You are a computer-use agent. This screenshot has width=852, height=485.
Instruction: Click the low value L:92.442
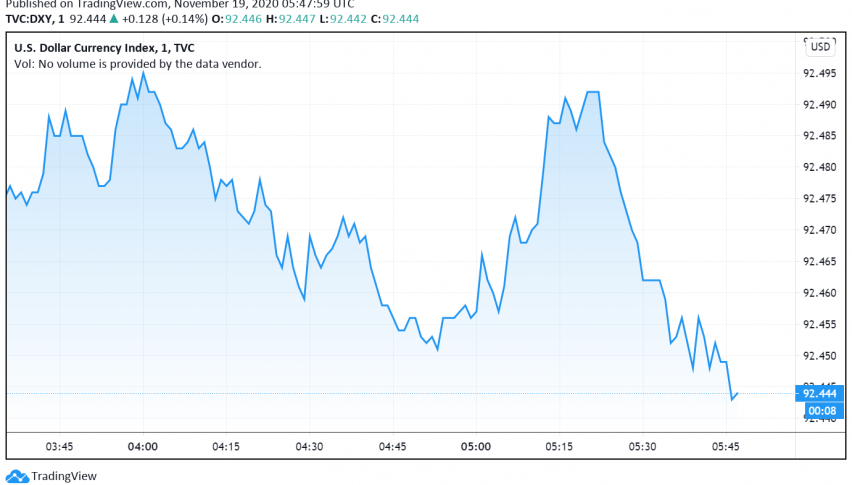[343, 19]
